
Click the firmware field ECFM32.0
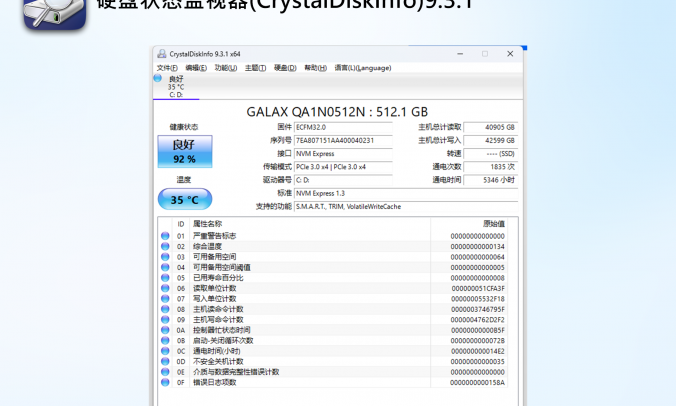(x=343, y=128)
